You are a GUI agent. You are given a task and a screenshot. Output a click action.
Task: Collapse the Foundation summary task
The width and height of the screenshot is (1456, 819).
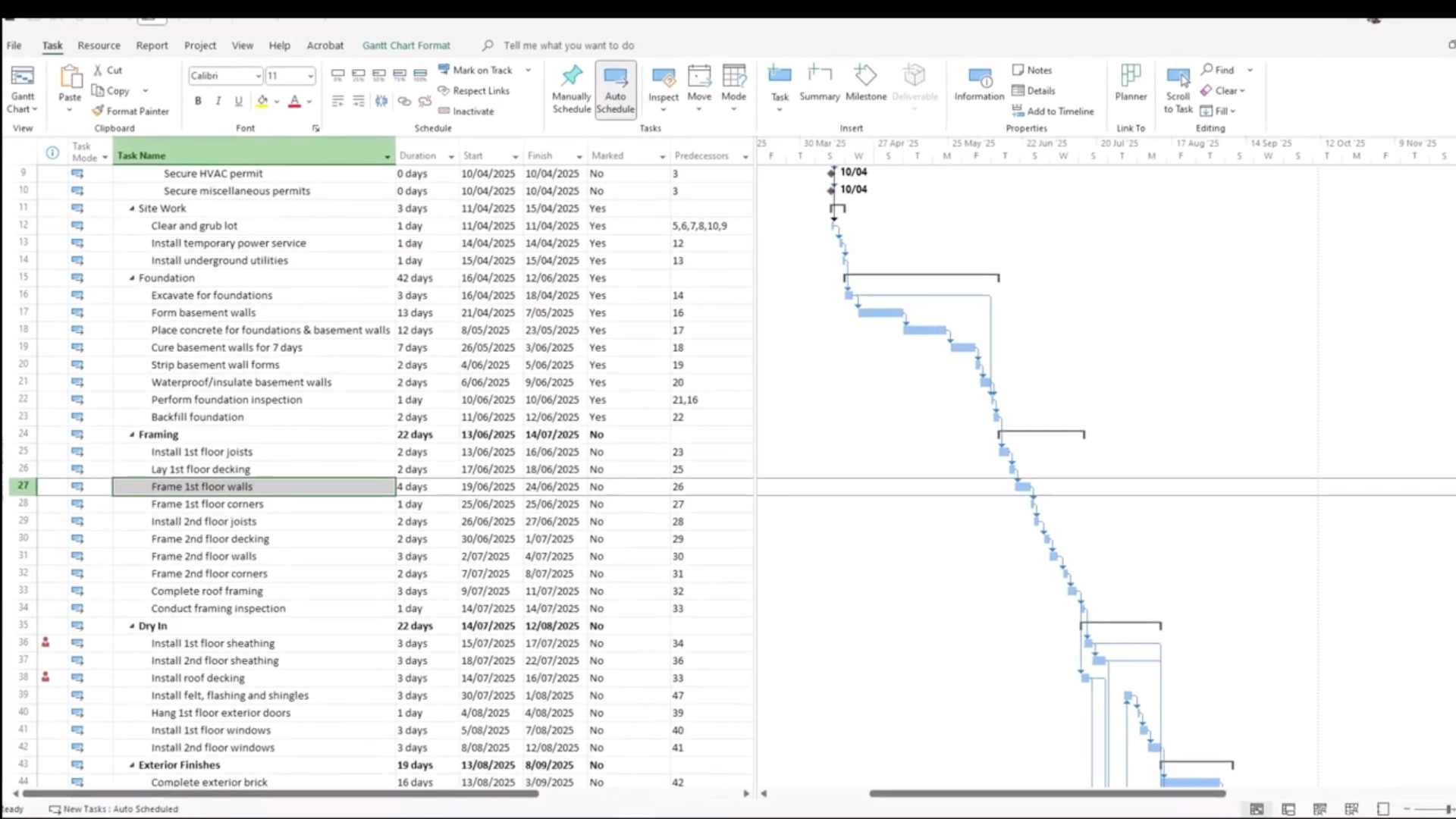(x=132, y=278)
